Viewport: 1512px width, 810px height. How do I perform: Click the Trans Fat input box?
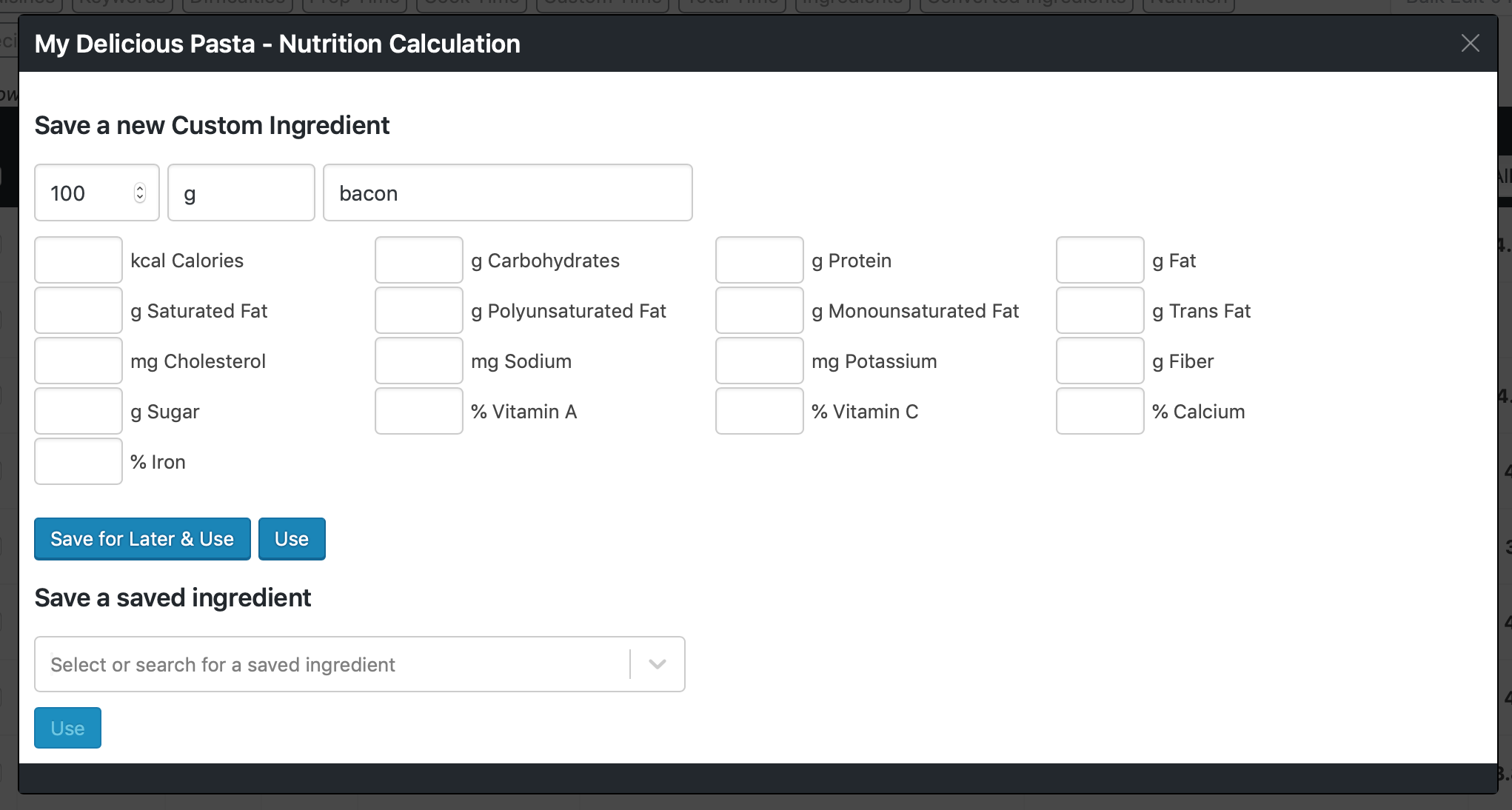[1100, 310]
